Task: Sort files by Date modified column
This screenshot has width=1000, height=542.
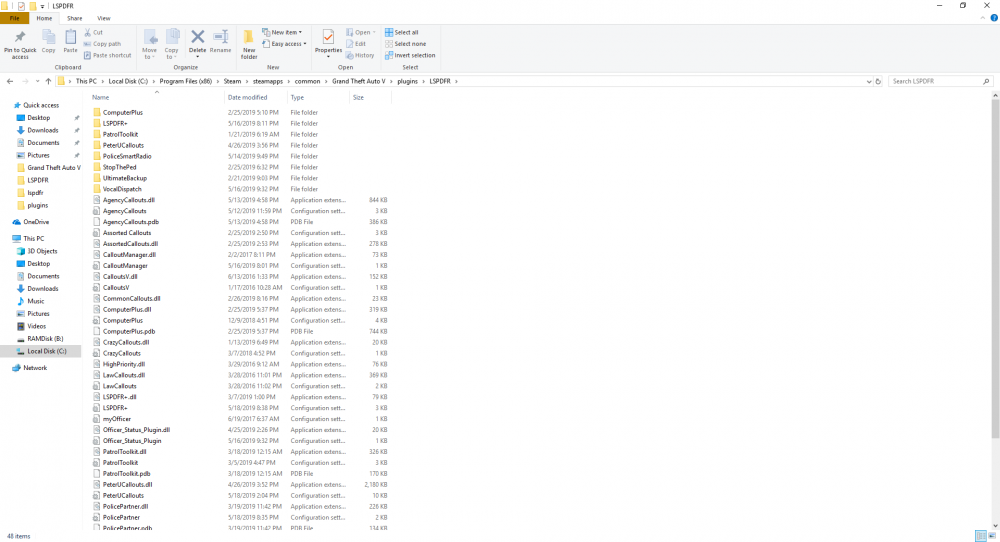Action: tap(247, 98)
